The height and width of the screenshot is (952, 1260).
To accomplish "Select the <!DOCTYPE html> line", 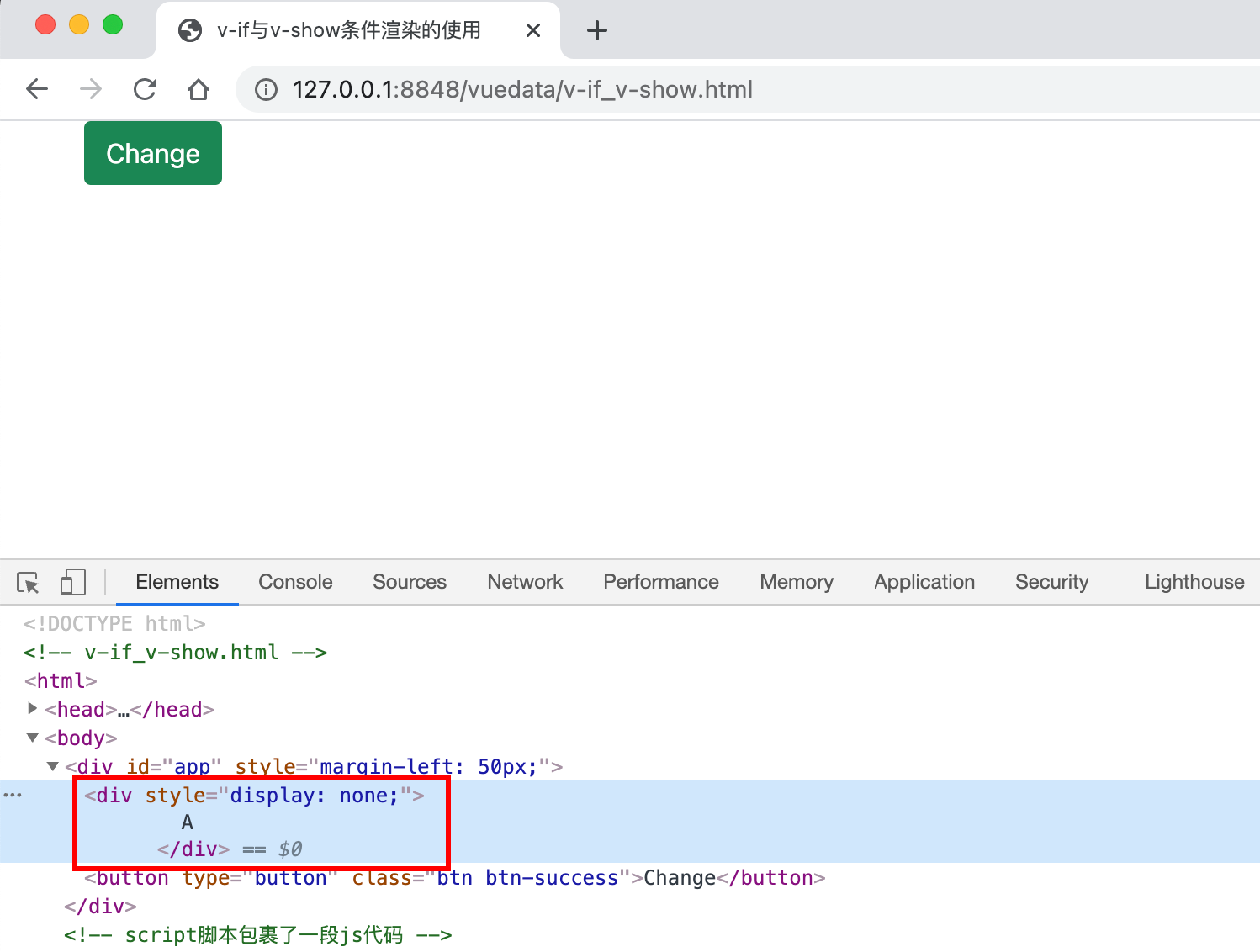I will 114,623.
